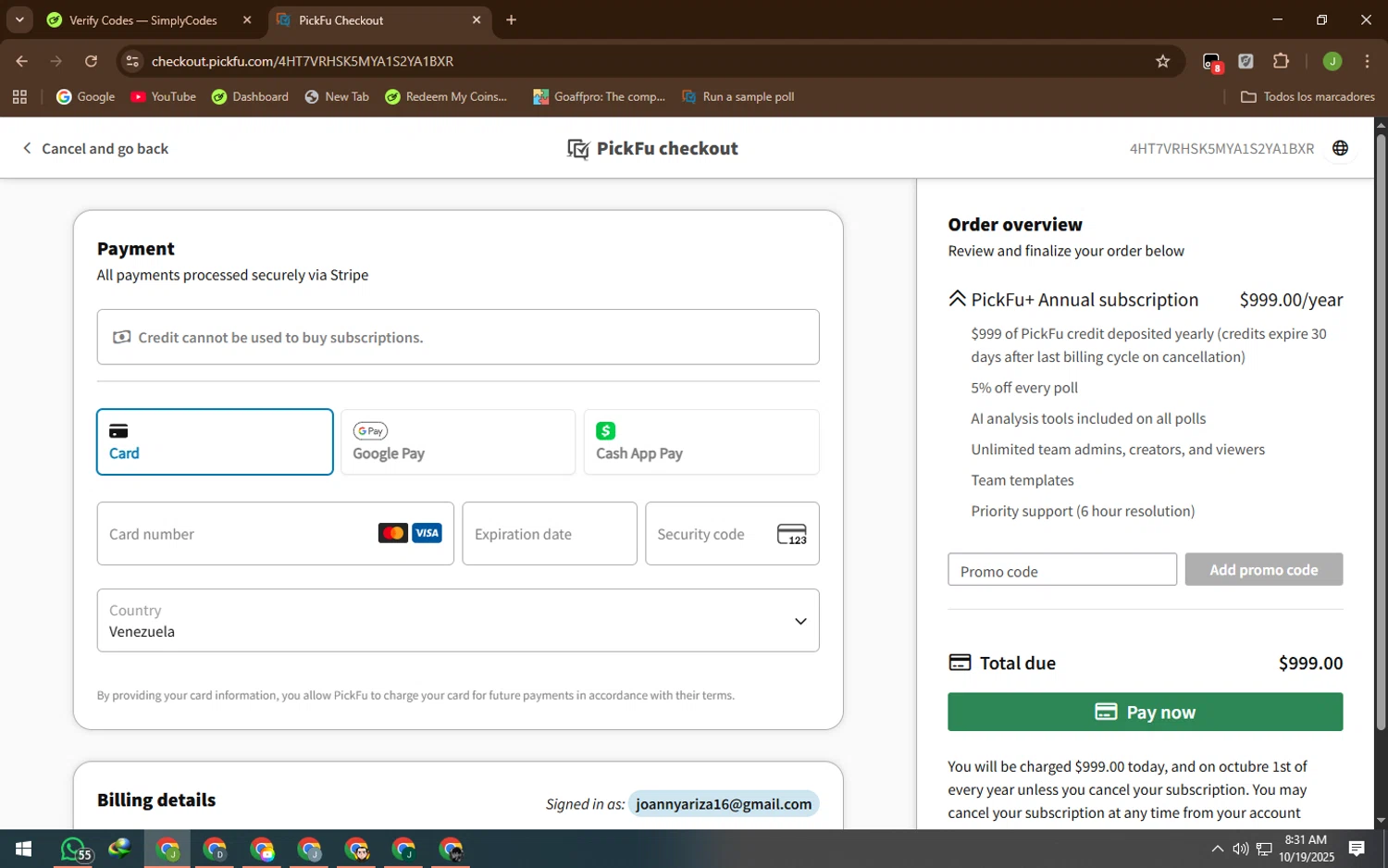The image size is (1388, 868).
Task: Open a new browser tab
Action: coord(511,20)
